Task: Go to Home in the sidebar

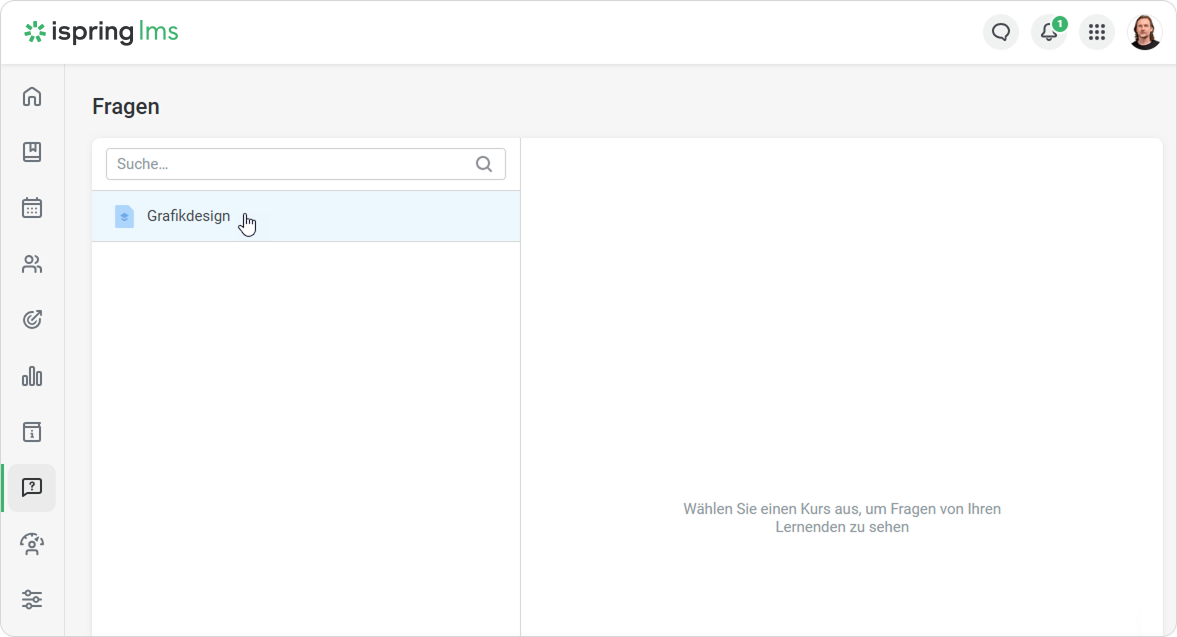Action: tap(32, 97)
